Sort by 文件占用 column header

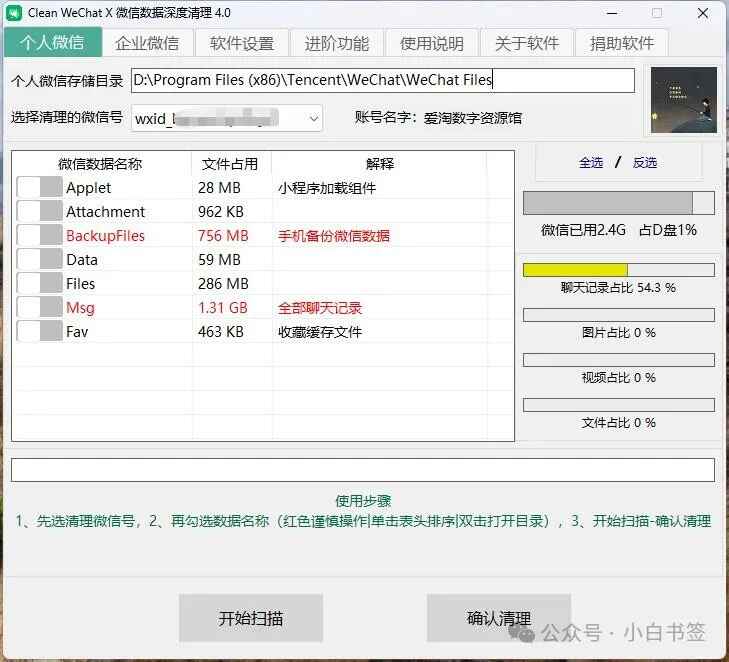(231, 164)
